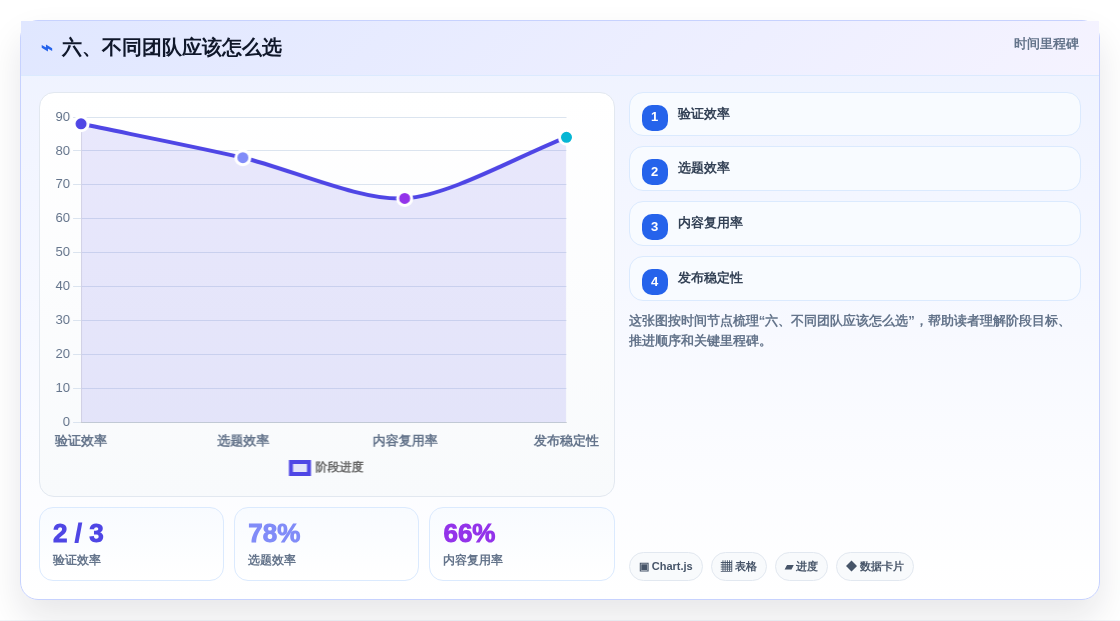Select the 验证效率 data point on the chart

click(x=81, y=124)
